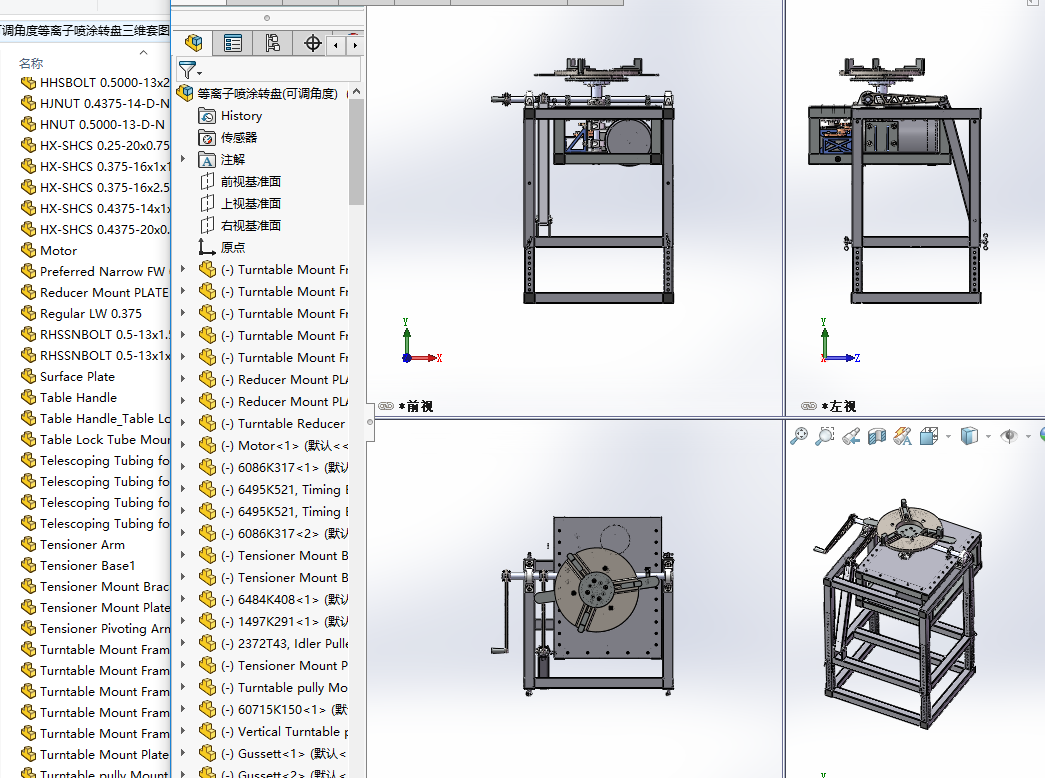Toggle the view link icon beside 左视
This screenshot has width=1045, height=778.
point(809,406)
